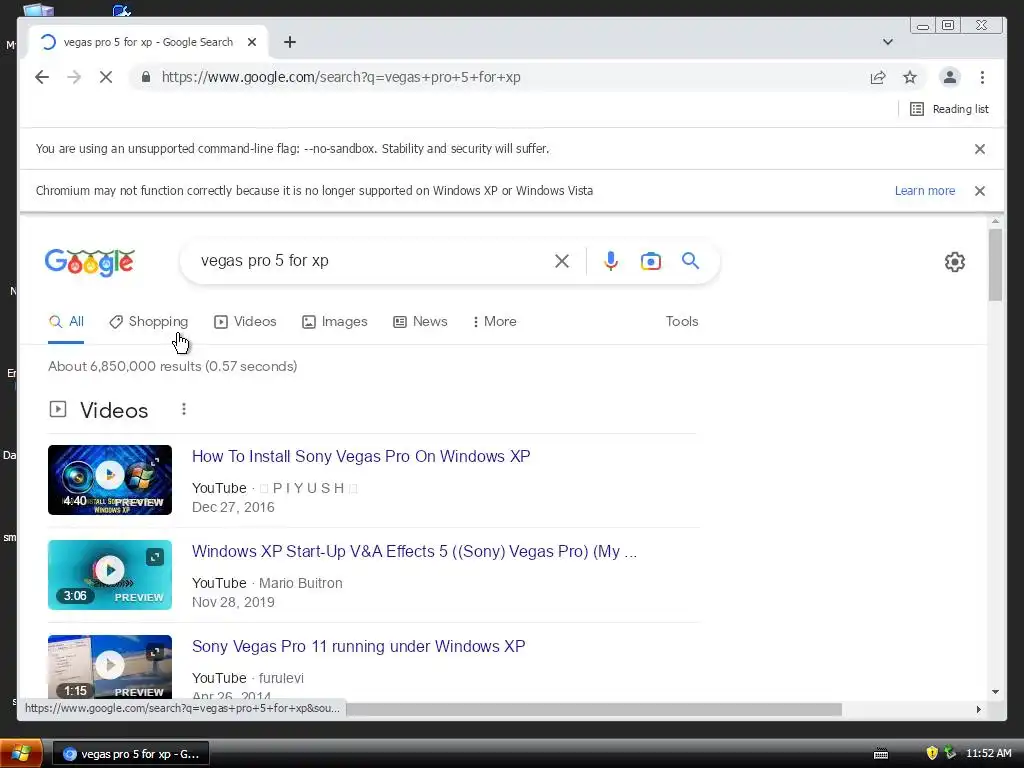Open the Windows Start button
Screen dimensions: 1024x768
click(x=21, y=754)
